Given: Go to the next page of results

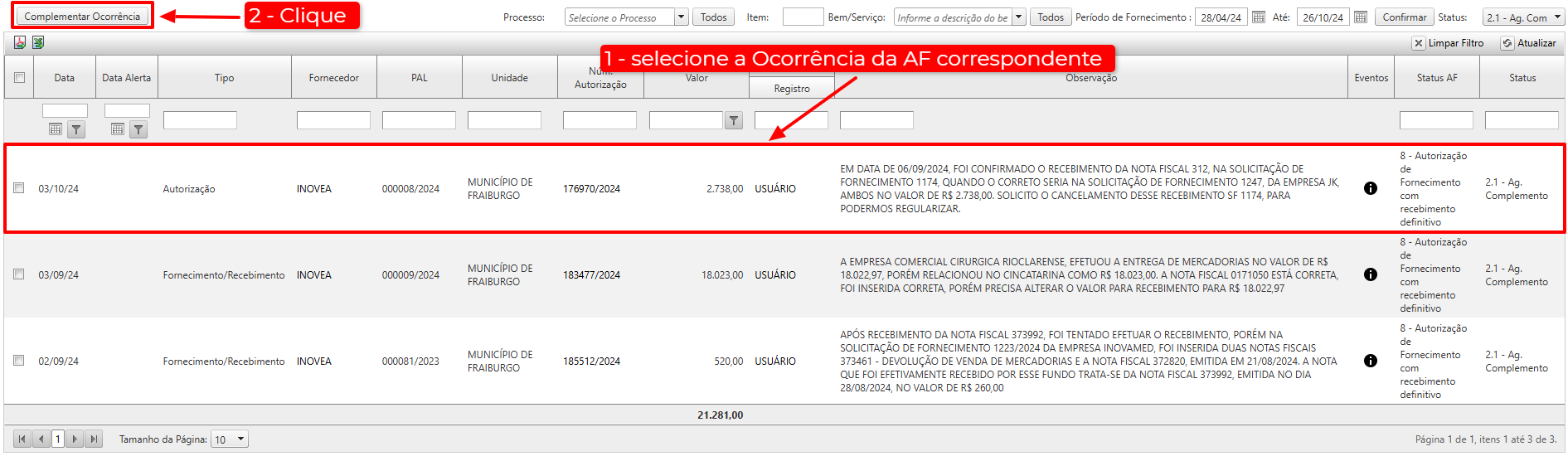Looking at the screenshot, I should pos(75,439).
